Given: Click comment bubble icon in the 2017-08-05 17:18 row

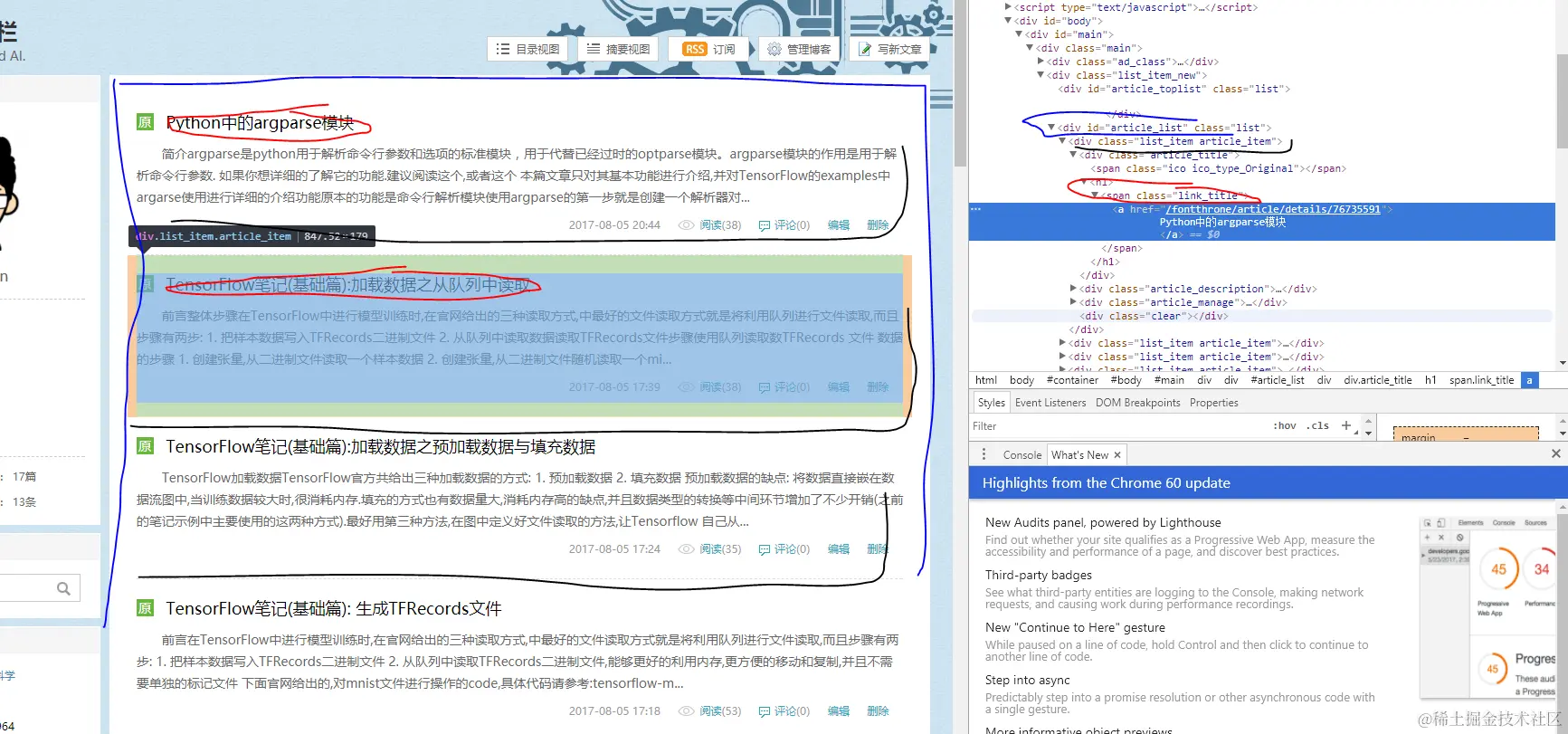Looking at the screenshot, I should pos(765,711).
